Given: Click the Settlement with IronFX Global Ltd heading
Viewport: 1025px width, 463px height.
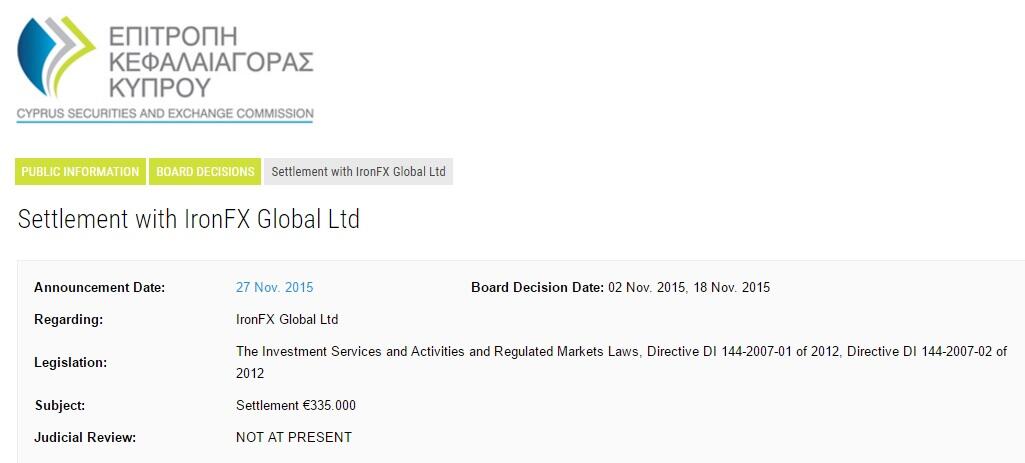Looking at the screenshot, I should [189, 219].
